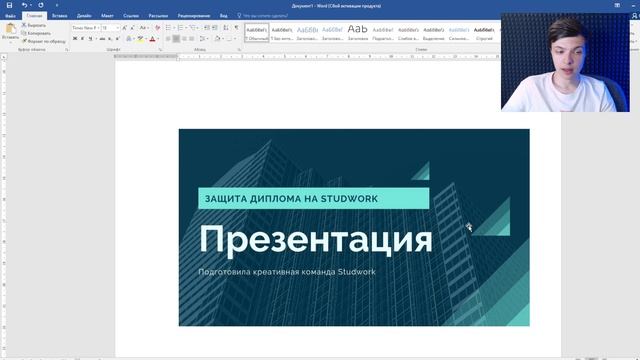Apply the Строгий style

[484, 33]
